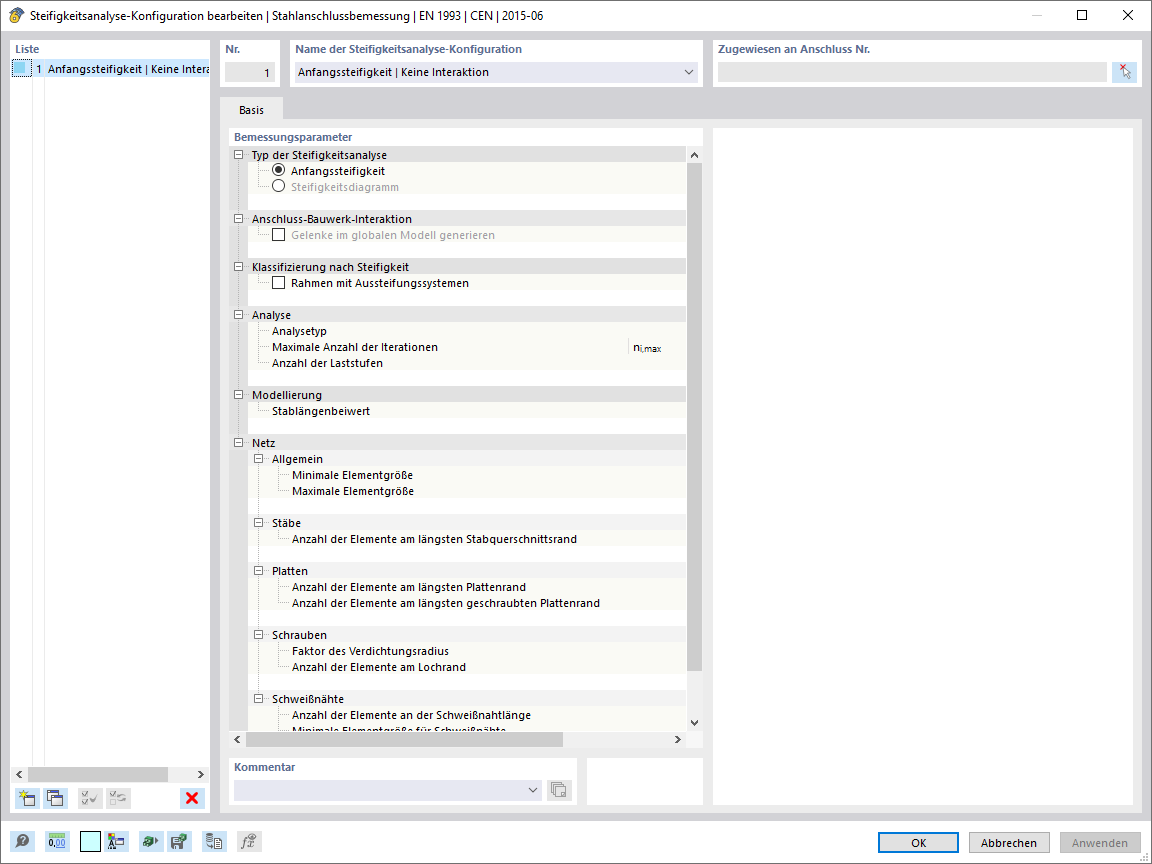Click right arrow of parameter horizontal scrollbar

coord(677,739)
